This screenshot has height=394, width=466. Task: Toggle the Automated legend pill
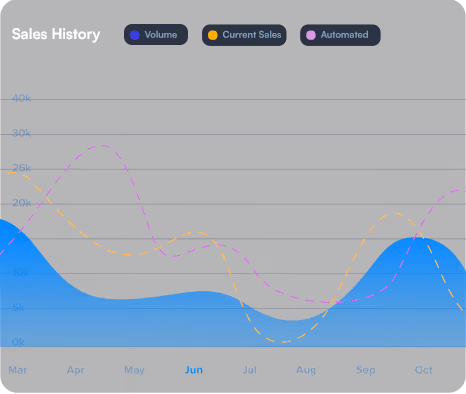click(x=340, y=35)
